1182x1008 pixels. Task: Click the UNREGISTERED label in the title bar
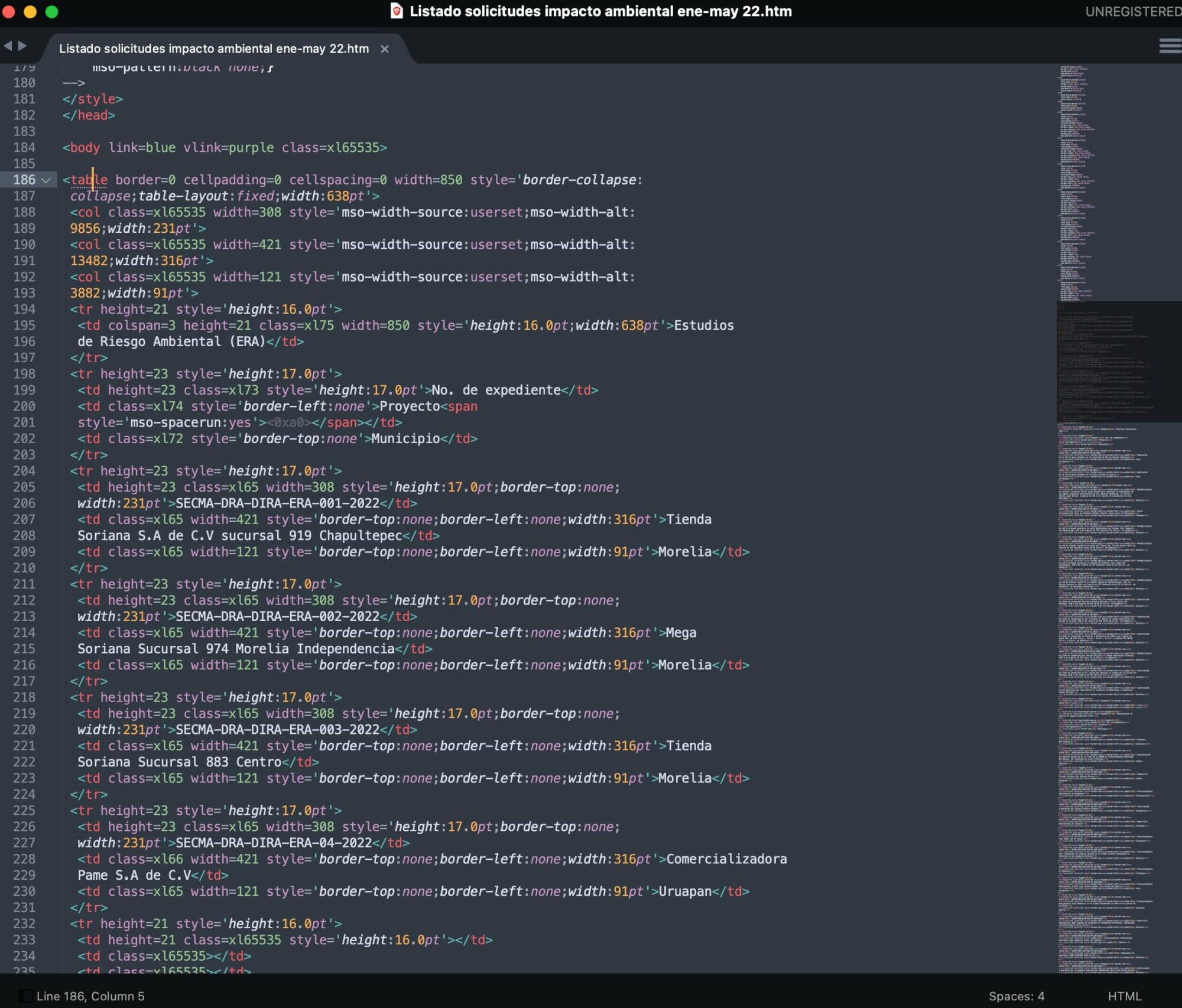pos(1133,11)
